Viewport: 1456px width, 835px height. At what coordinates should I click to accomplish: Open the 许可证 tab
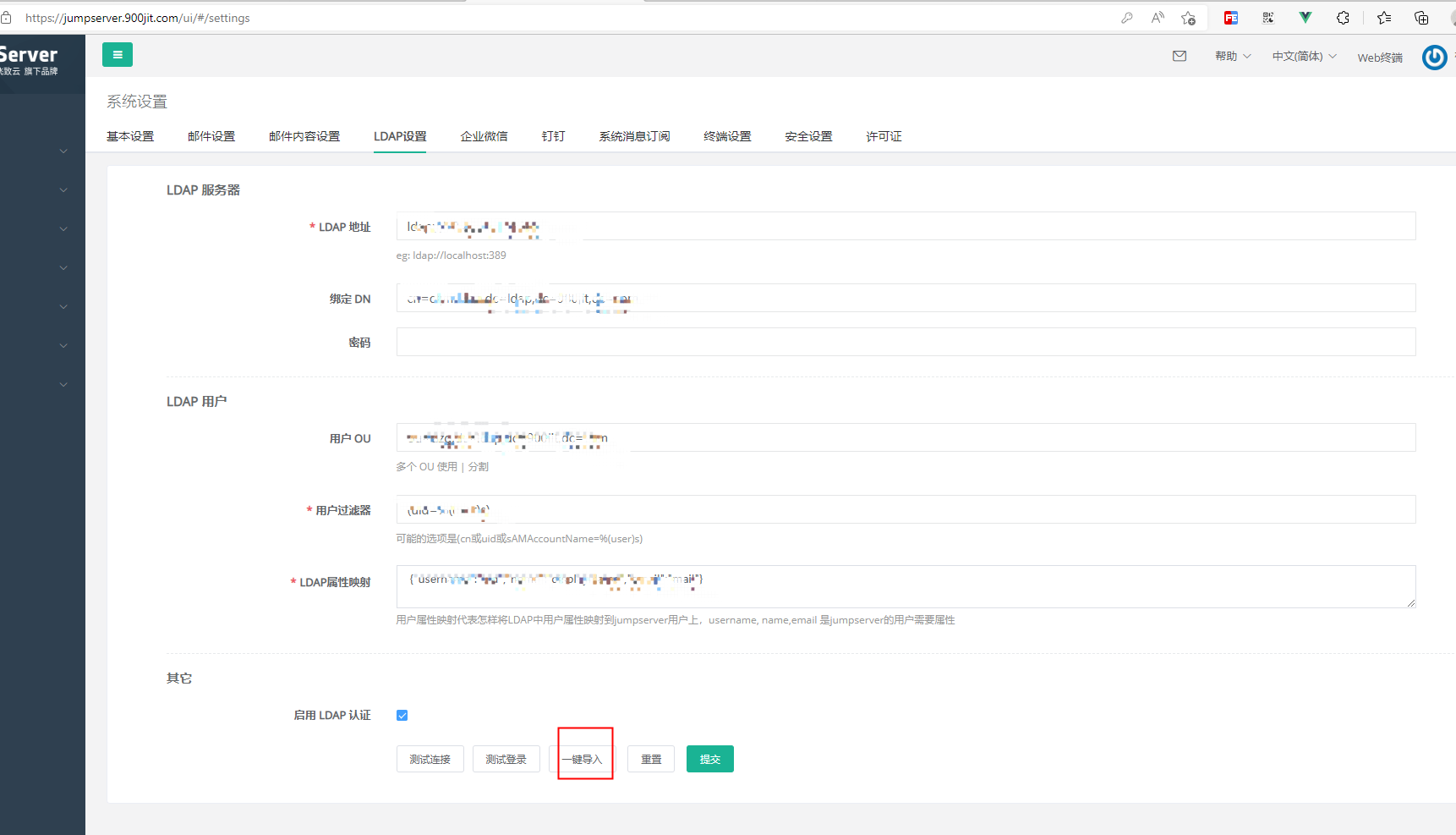click(884, 136)
